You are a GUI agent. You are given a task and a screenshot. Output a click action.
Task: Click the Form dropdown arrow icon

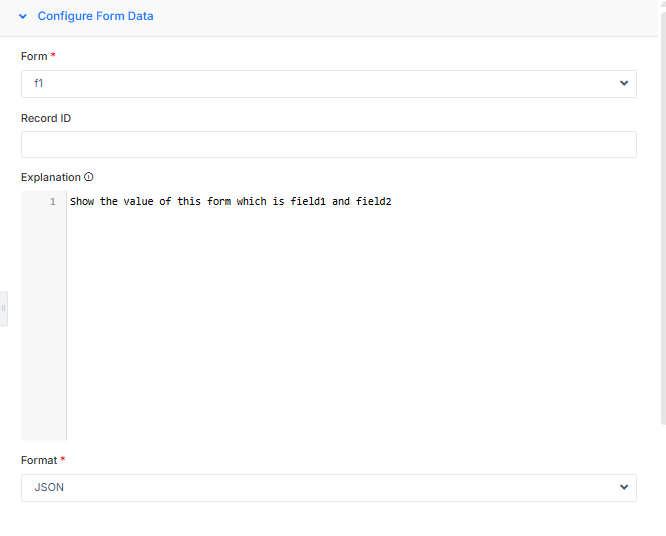624,84
